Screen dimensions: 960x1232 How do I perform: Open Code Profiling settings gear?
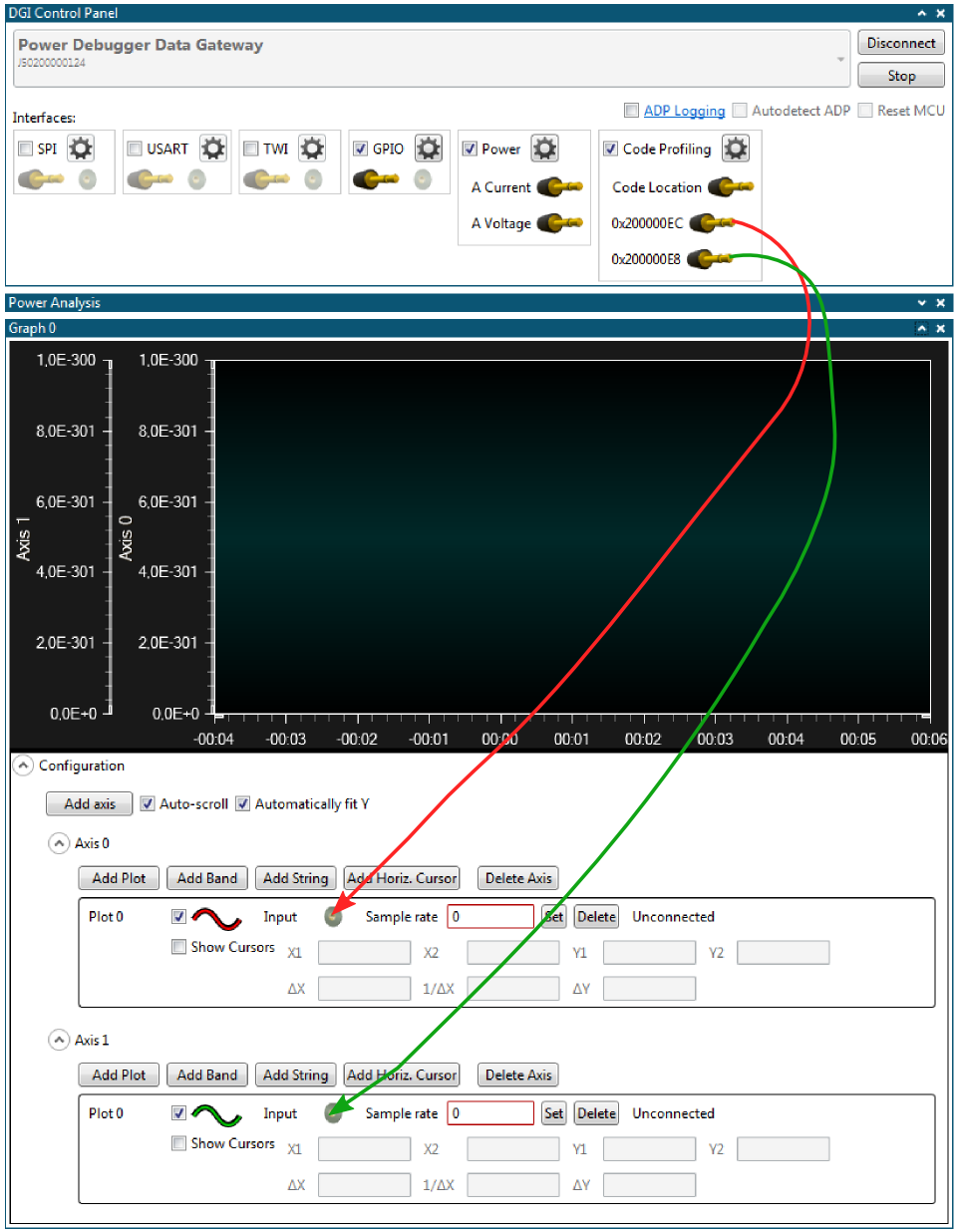[736, 149]
